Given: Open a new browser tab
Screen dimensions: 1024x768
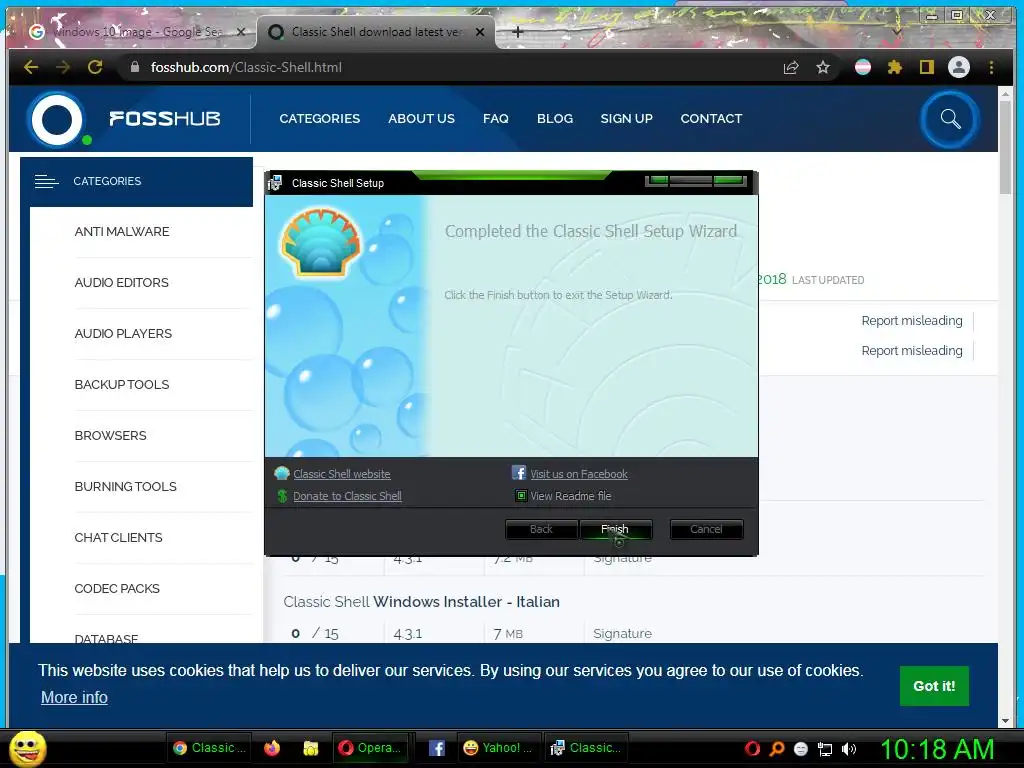Looking at the screenshot, I should [x=518, y=31].
